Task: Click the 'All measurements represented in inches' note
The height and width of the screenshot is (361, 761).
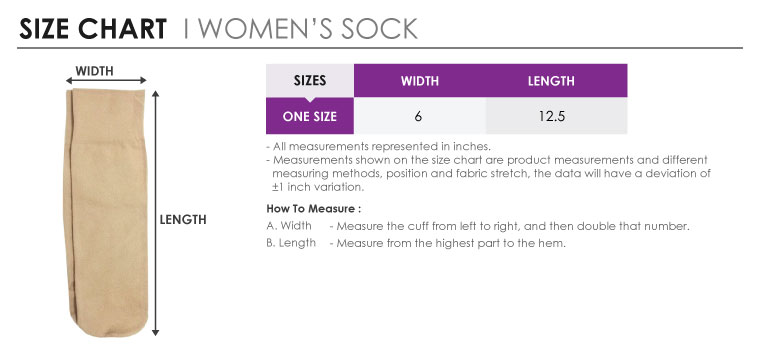Action: (x=379, y=147)
